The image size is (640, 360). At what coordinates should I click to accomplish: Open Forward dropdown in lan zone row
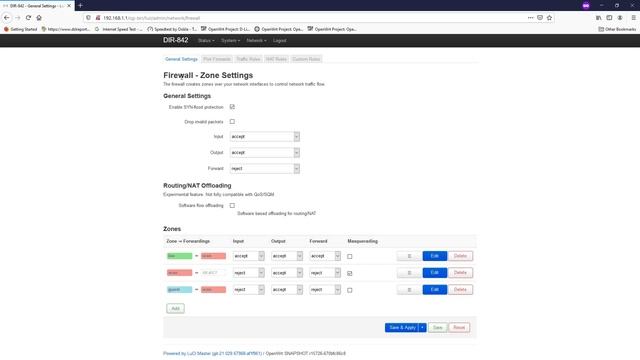point(325,256)
